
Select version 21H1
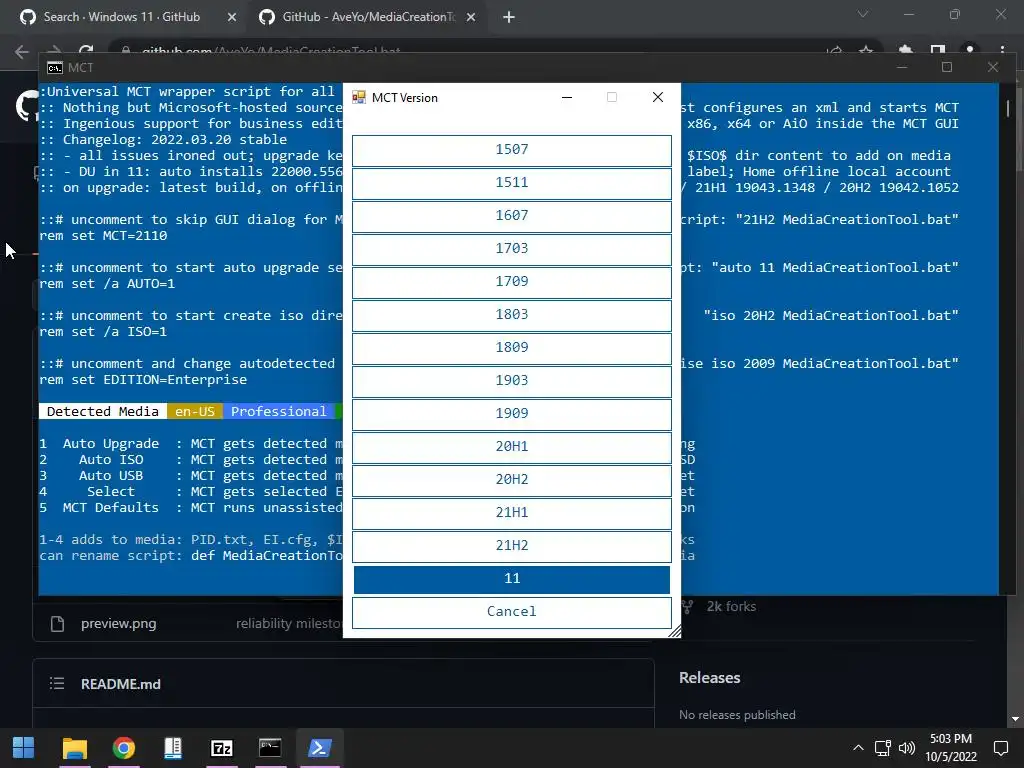[x=511, y=513]
